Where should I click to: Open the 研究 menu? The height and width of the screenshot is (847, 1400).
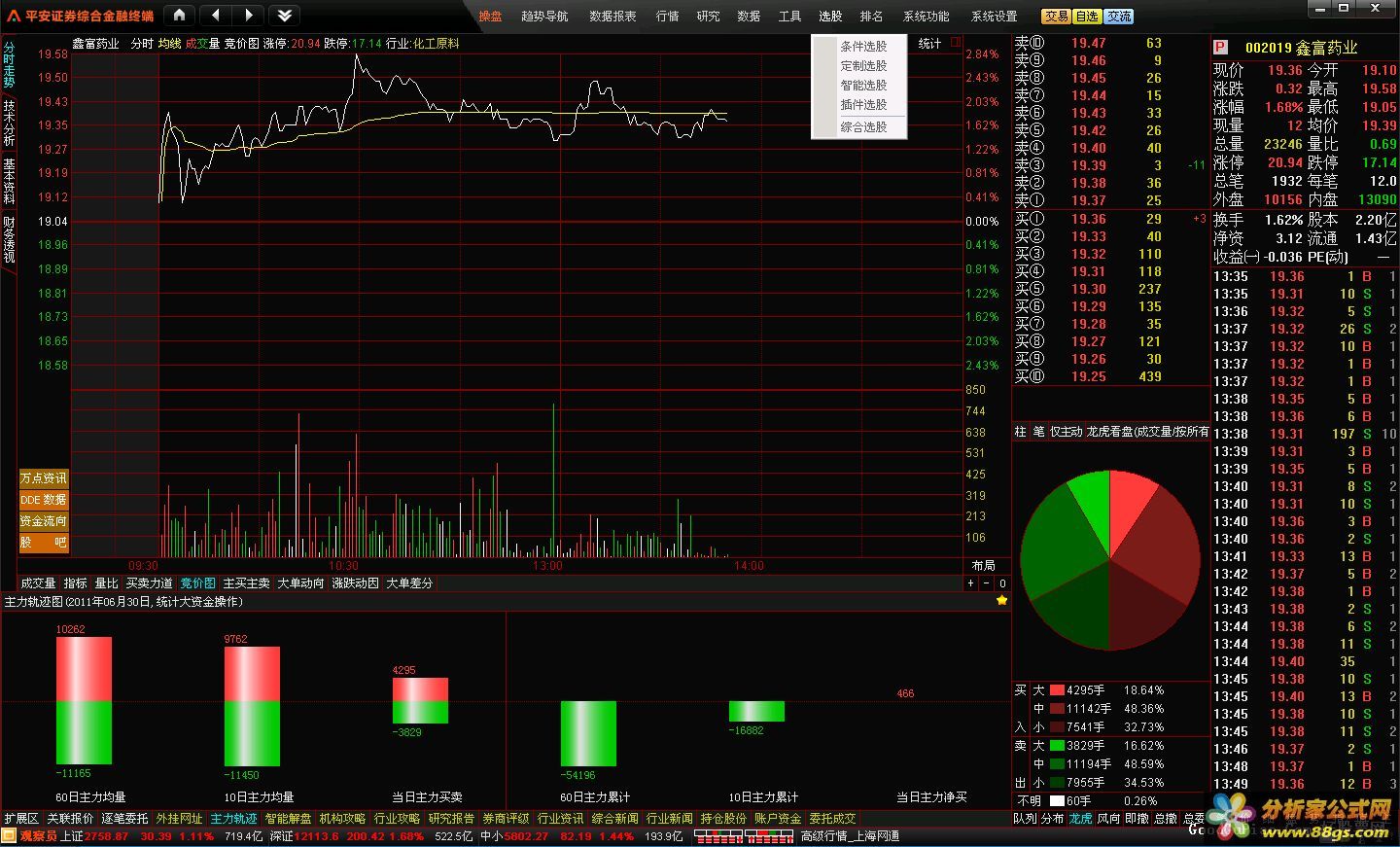[709, 16]
